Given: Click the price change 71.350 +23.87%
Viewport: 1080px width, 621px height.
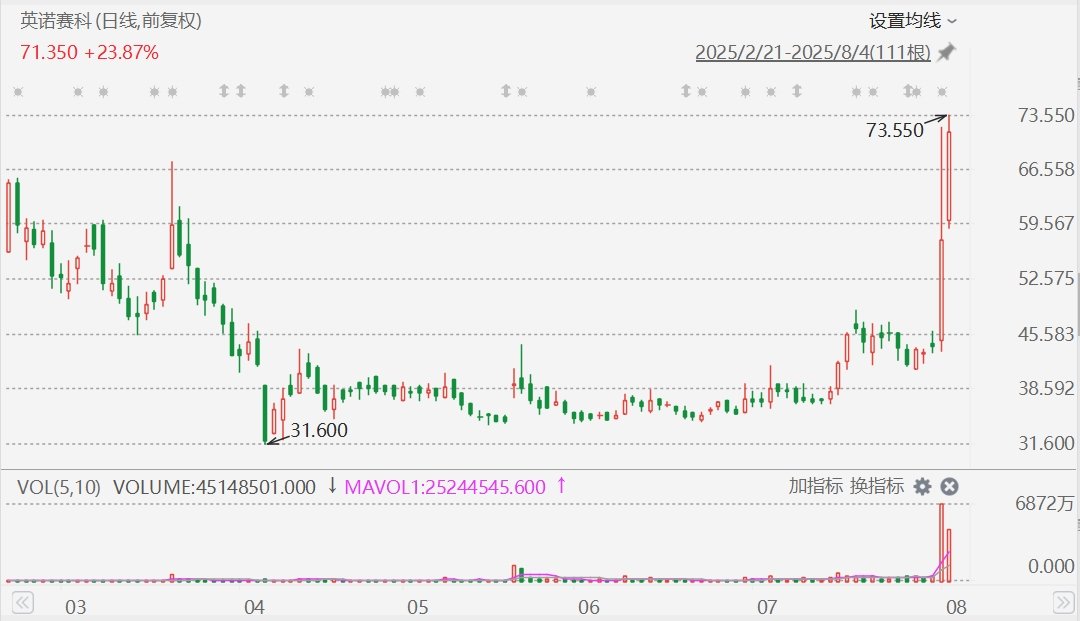Looking at the screenshot, I should pyautogui.click(x=90, y=52).
